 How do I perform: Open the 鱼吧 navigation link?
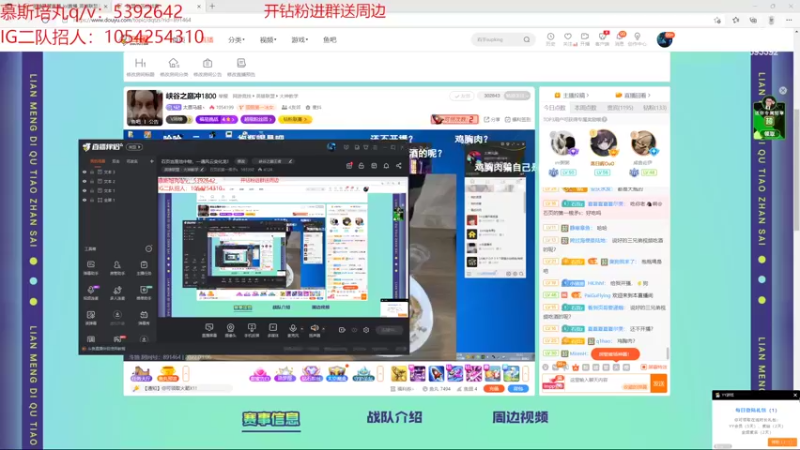(x=330, y=40)
